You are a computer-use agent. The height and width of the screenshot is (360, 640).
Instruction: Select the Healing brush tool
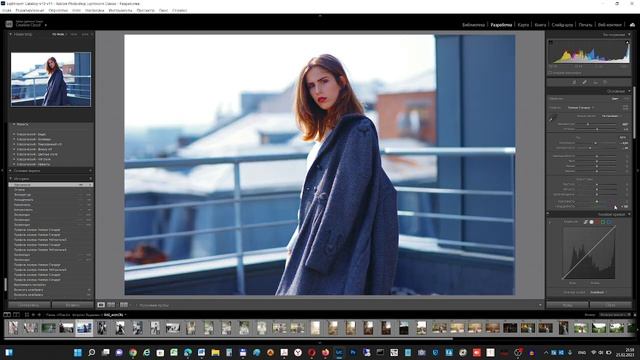[x=584, y=82]
